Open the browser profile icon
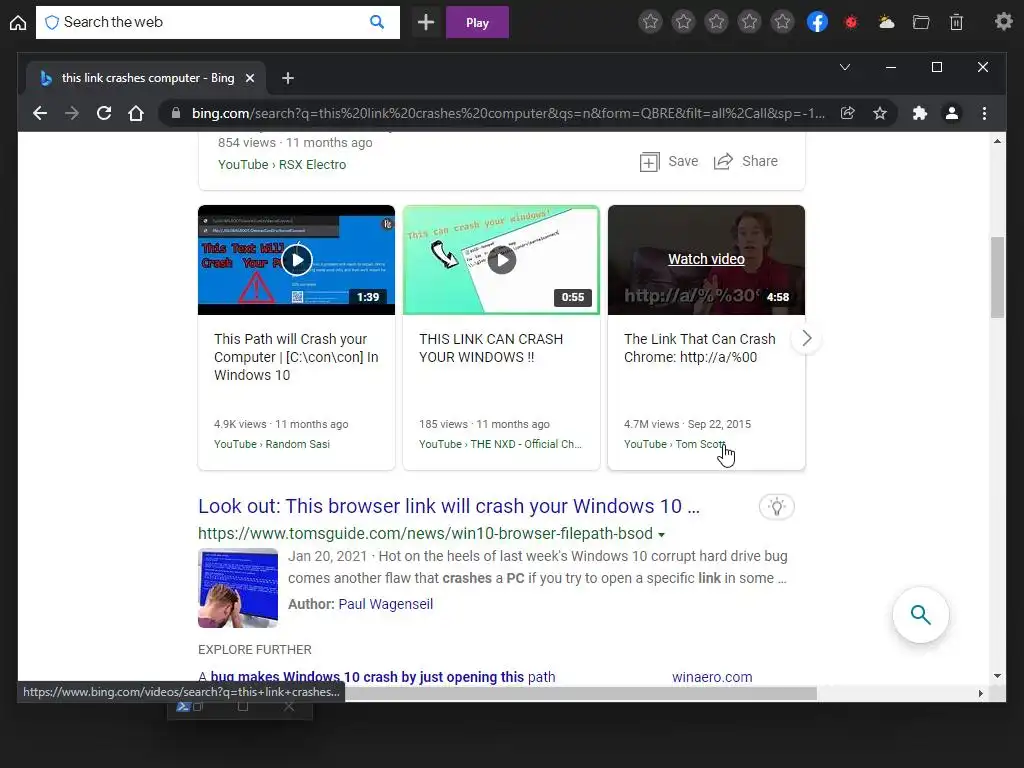The height and width of the screenshot is (768, 1024). [952, 113]
